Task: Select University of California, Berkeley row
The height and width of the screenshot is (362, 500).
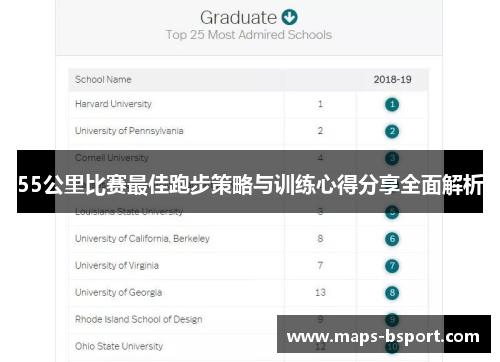Action: (x=248, y=239)
